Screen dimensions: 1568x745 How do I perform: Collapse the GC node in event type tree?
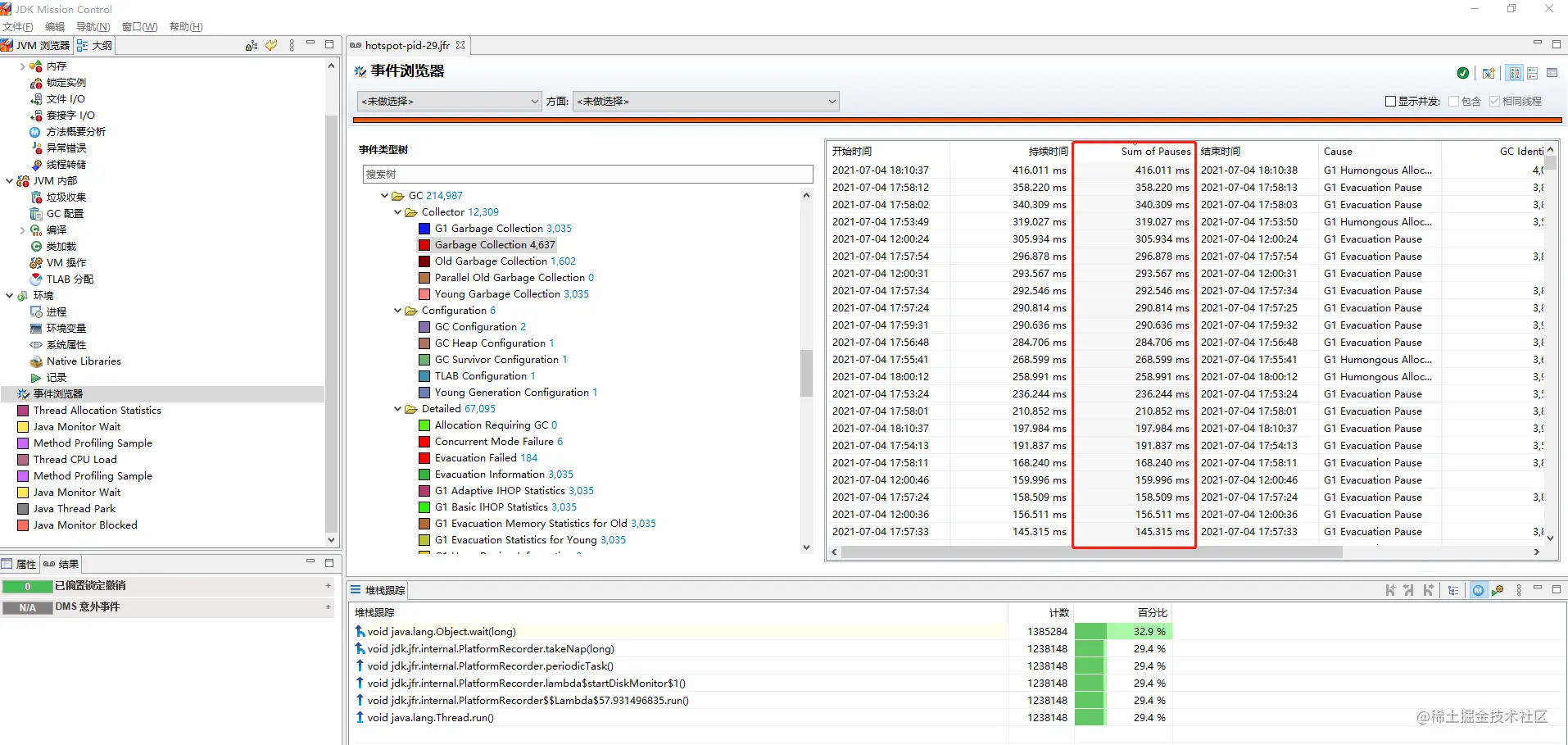385,196
